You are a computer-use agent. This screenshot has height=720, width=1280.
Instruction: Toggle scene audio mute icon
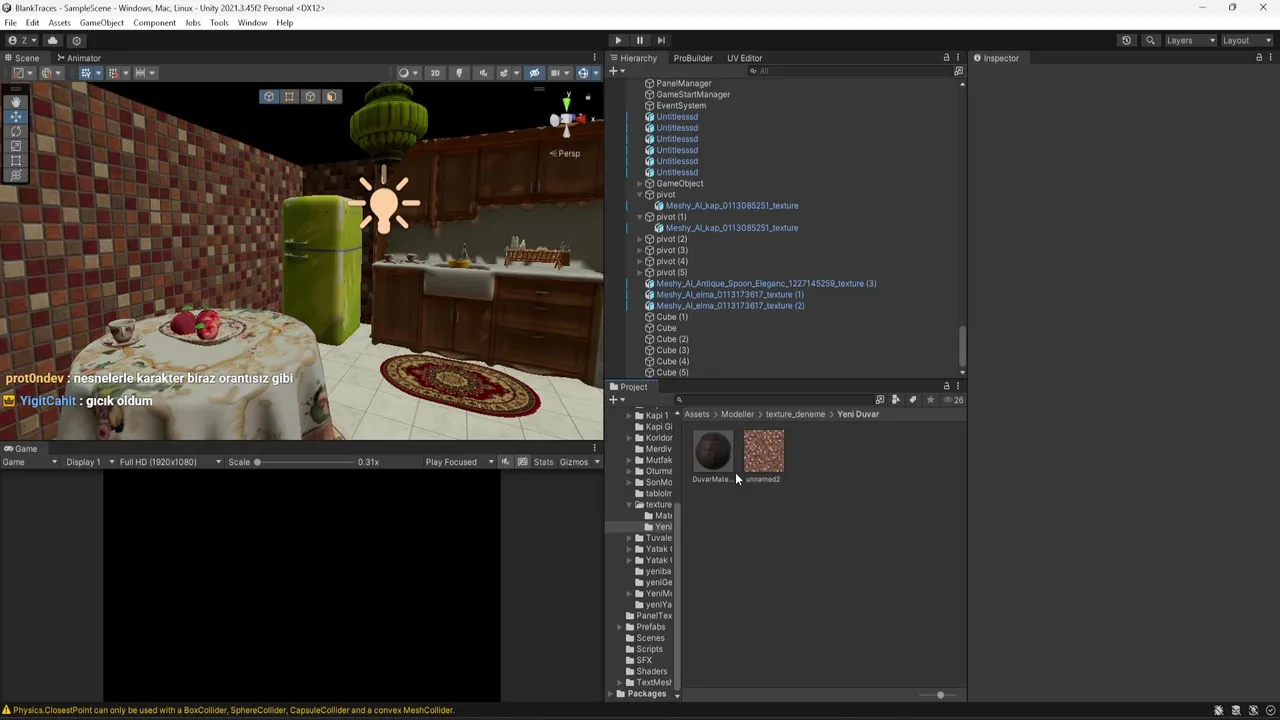point(483,72)
